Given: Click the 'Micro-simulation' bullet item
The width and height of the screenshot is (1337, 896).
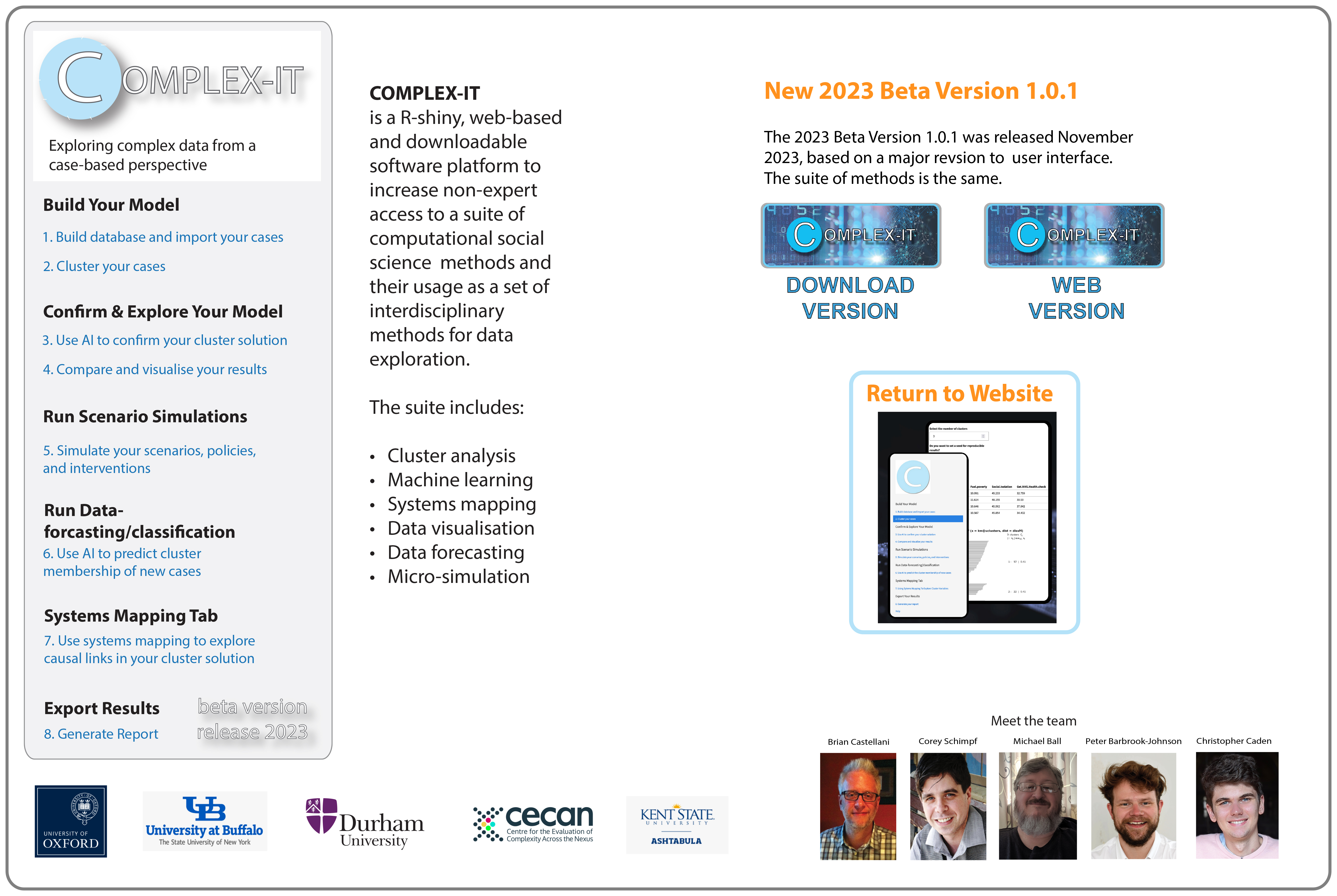Looking at the screenshot, I should [458, 577].
